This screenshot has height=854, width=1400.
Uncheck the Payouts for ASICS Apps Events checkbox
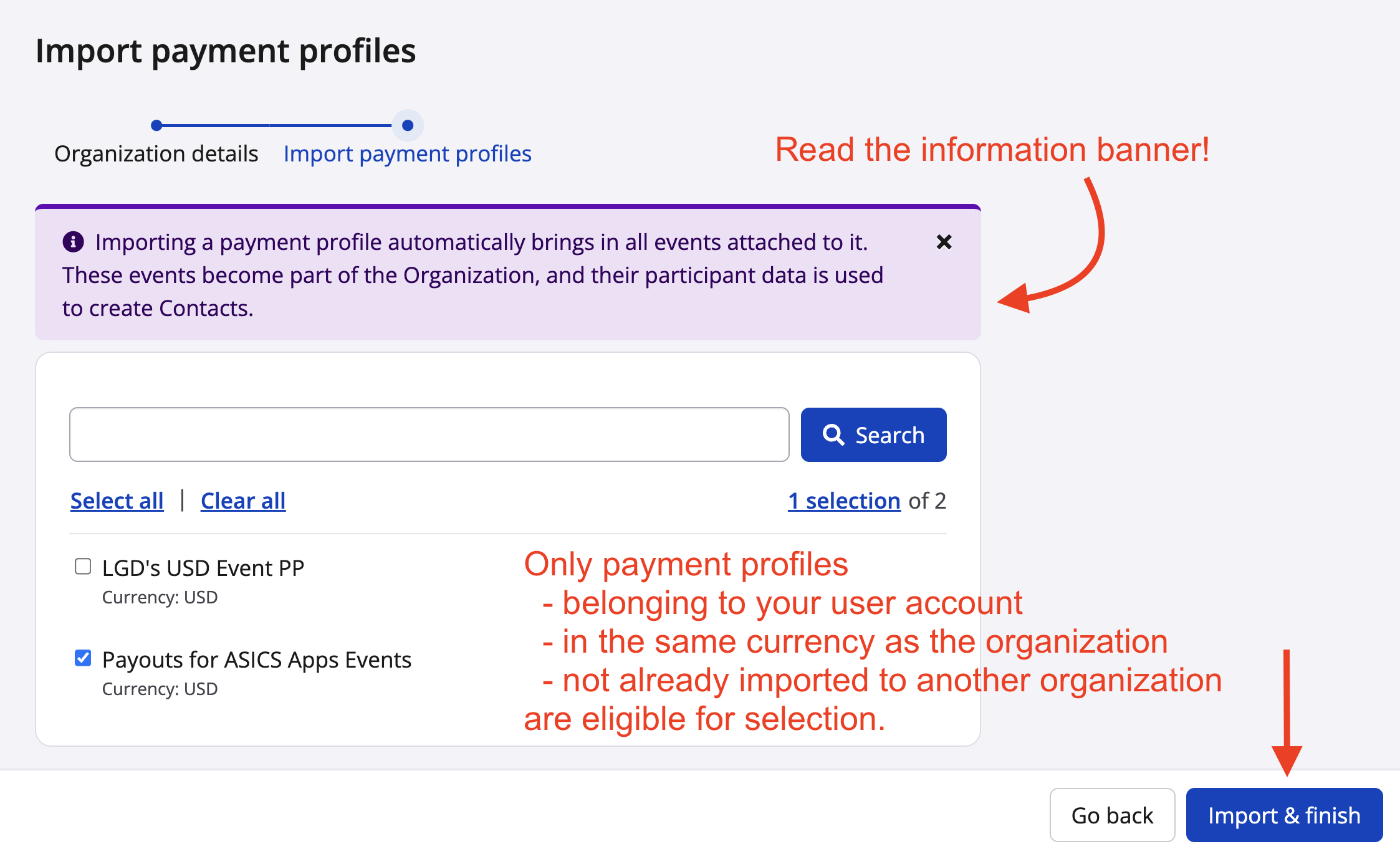(x=83, y=658)
